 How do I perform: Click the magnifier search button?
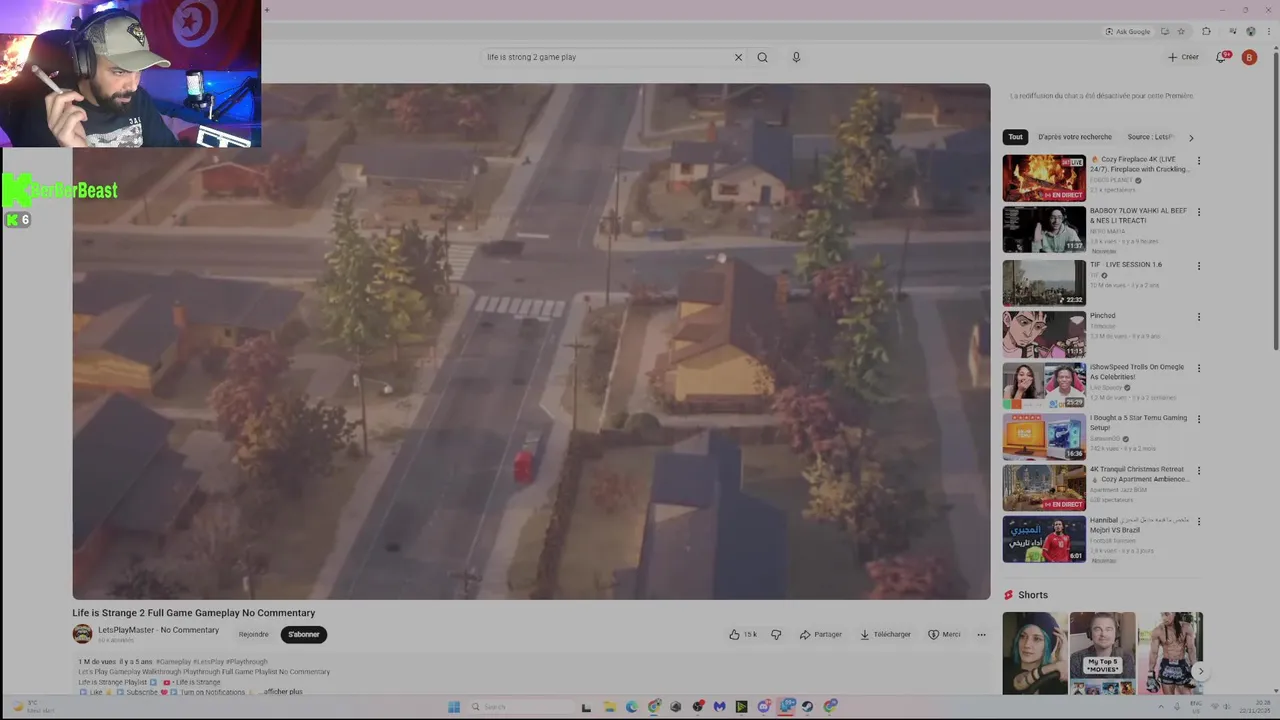(x=762, y=57)
